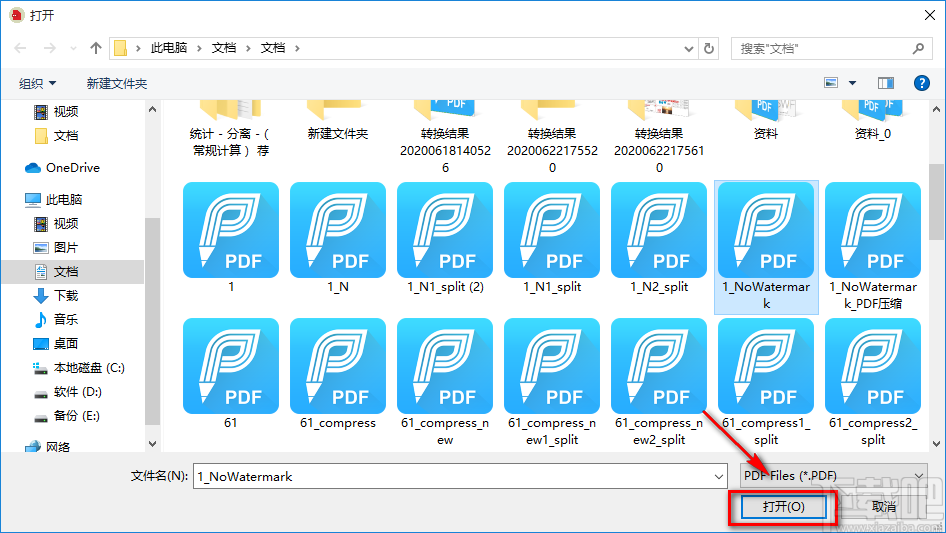
Task: Expand the filename combo box dropdown
Action: [719, 476]
